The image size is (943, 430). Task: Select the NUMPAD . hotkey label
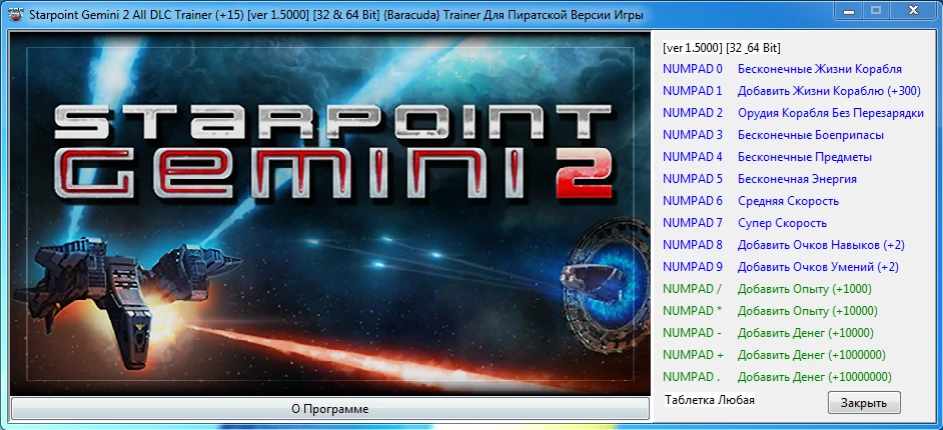(x=692, y=377)
